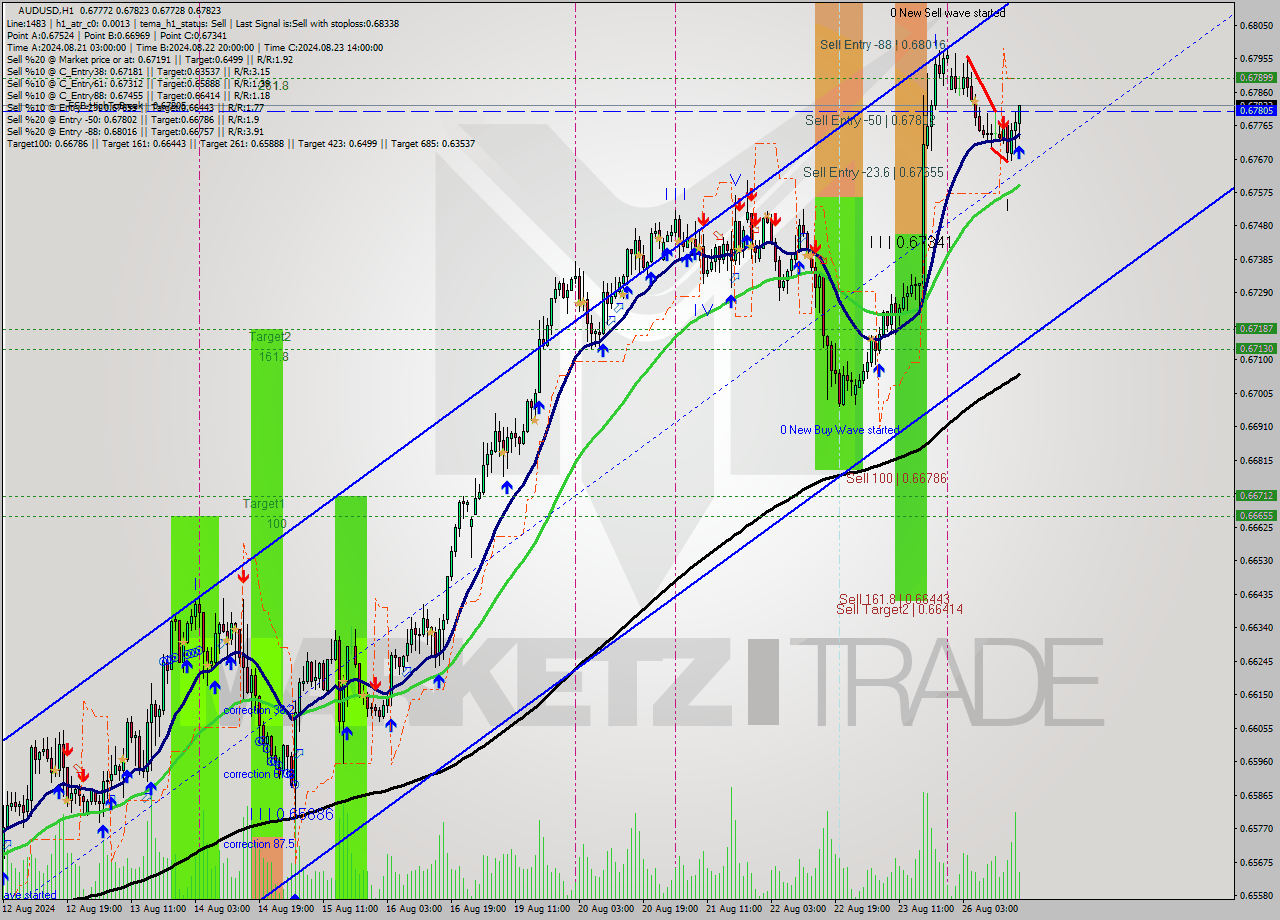Click the green 0.66712 price tag
The height and width of the screenshot is (920, 1280).
pyautogui.click(x=1256, y=495)
